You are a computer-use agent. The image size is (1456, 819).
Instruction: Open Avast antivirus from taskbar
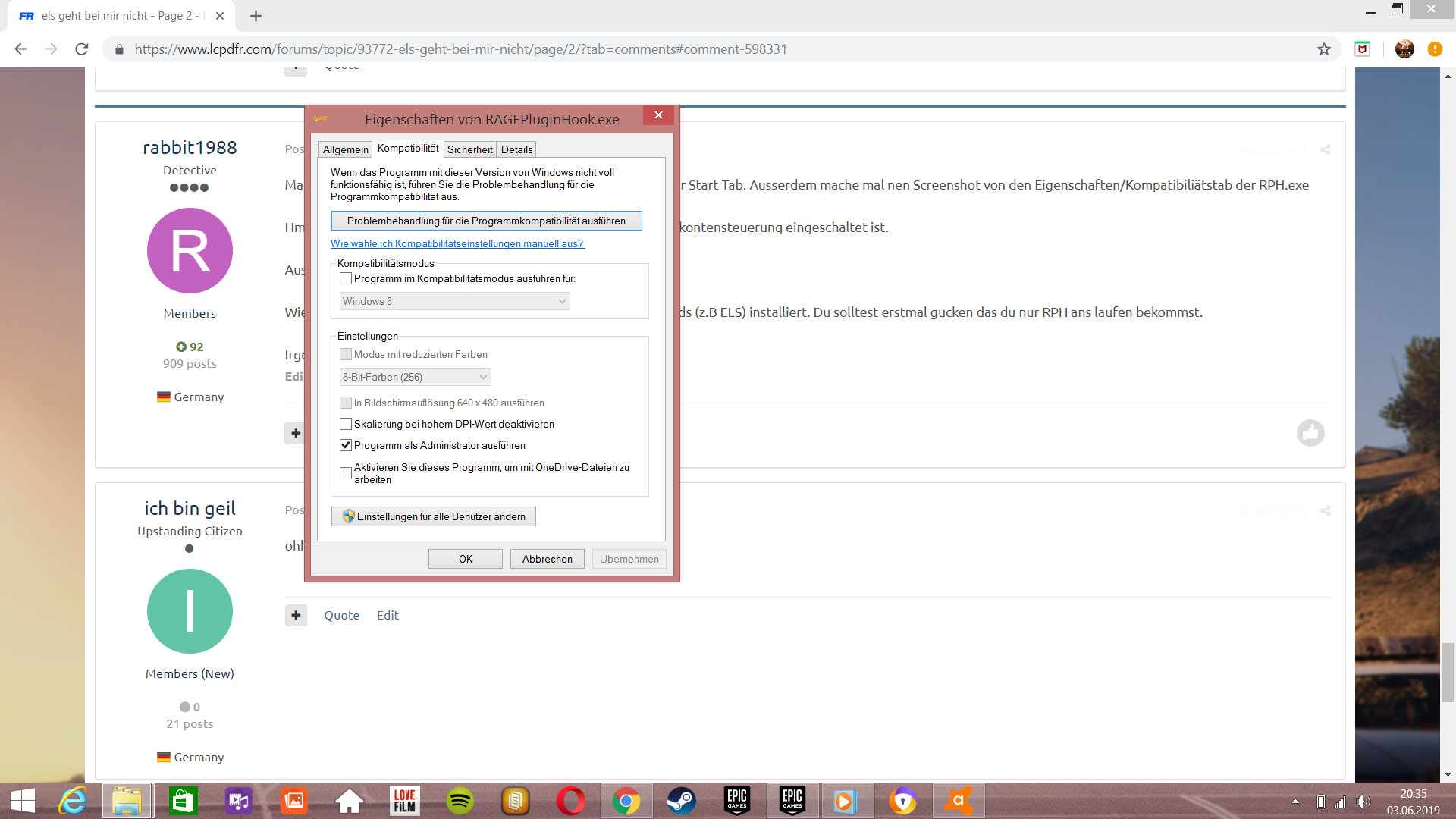[x=958, y=801]
